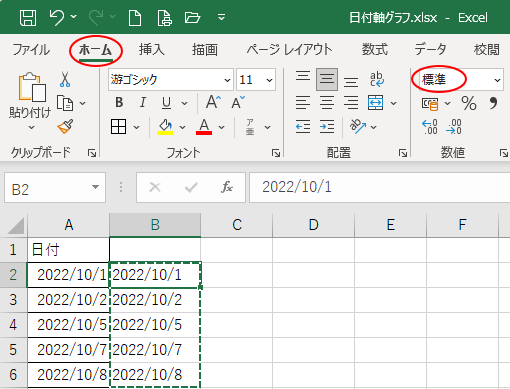
Task: Click the Open file folder icon
Action: point(192,17)
